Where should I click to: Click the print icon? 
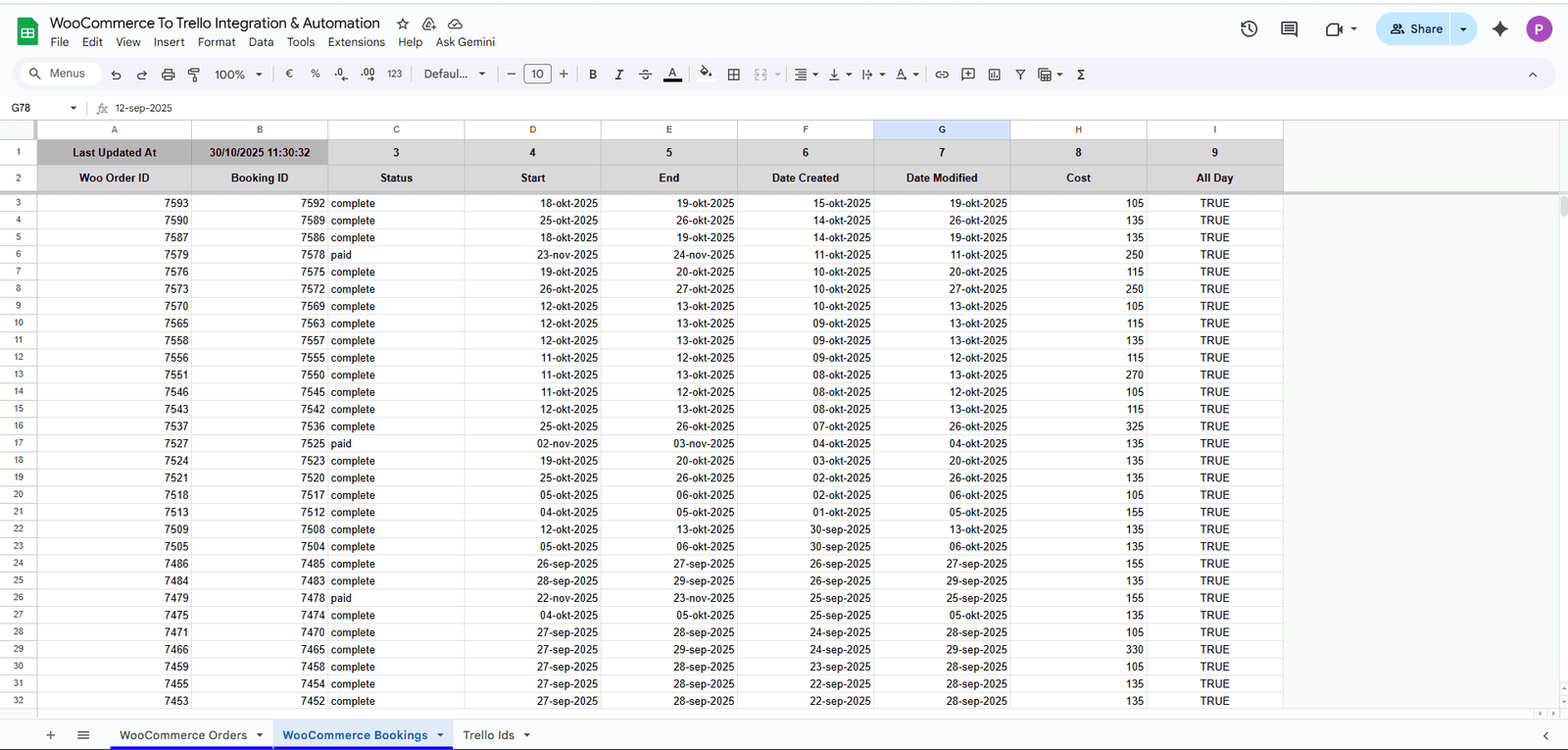tap(168, 75)
